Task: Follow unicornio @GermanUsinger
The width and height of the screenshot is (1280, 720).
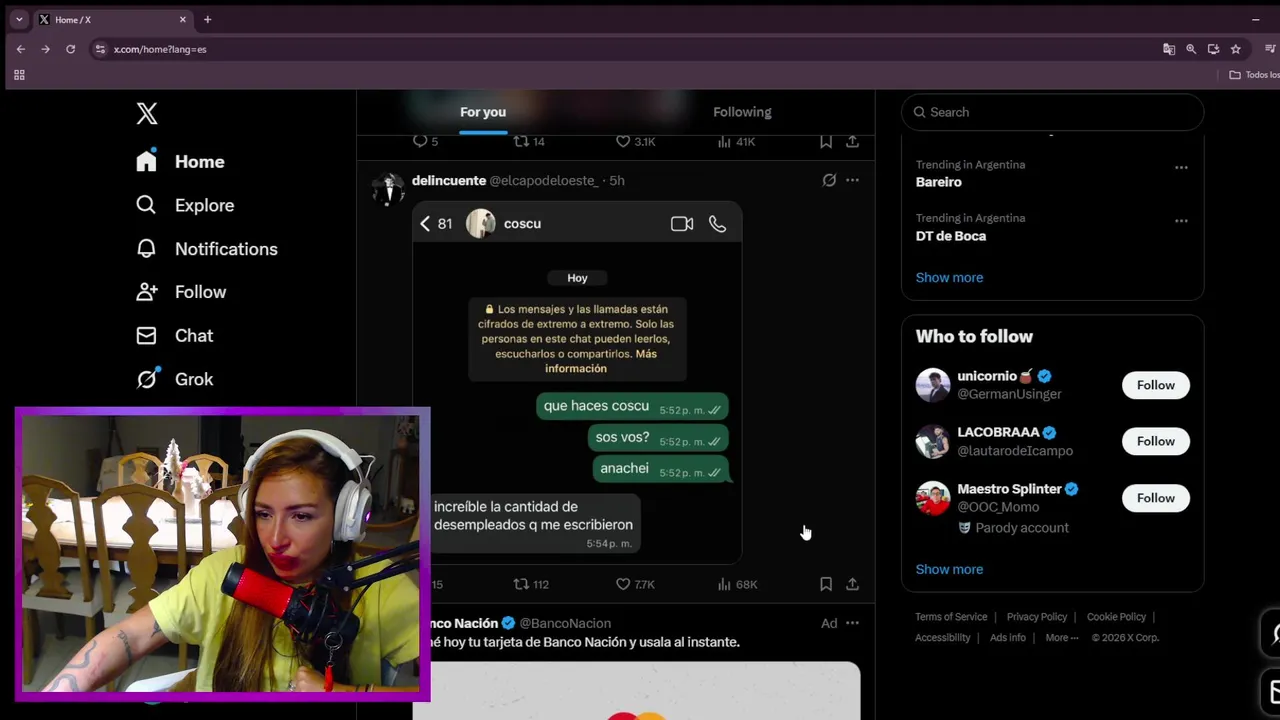Action: click(1155, 385)
